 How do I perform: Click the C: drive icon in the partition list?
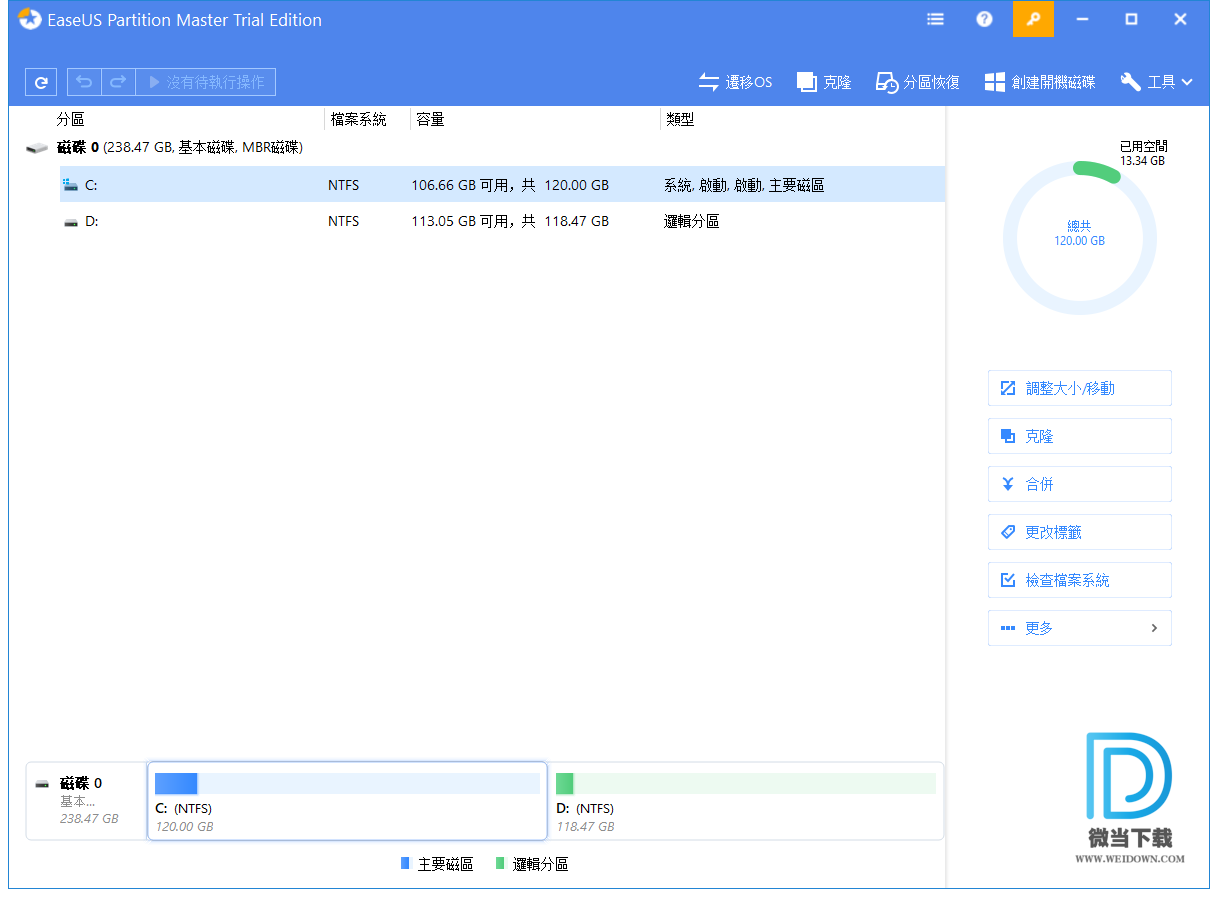70,185
